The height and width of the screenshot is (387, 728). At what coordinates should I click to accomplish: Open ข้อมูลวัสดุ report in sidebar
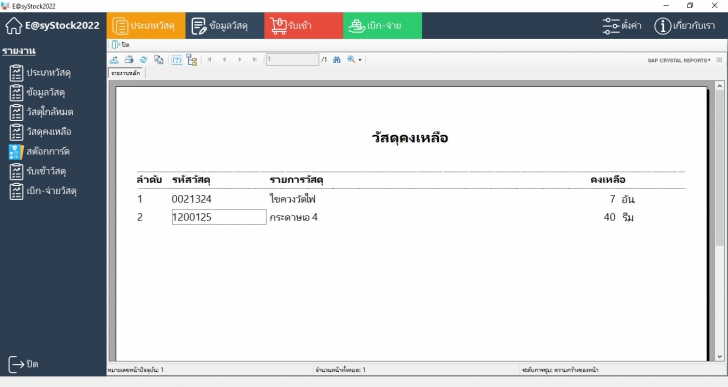click(x=38, y=92)
